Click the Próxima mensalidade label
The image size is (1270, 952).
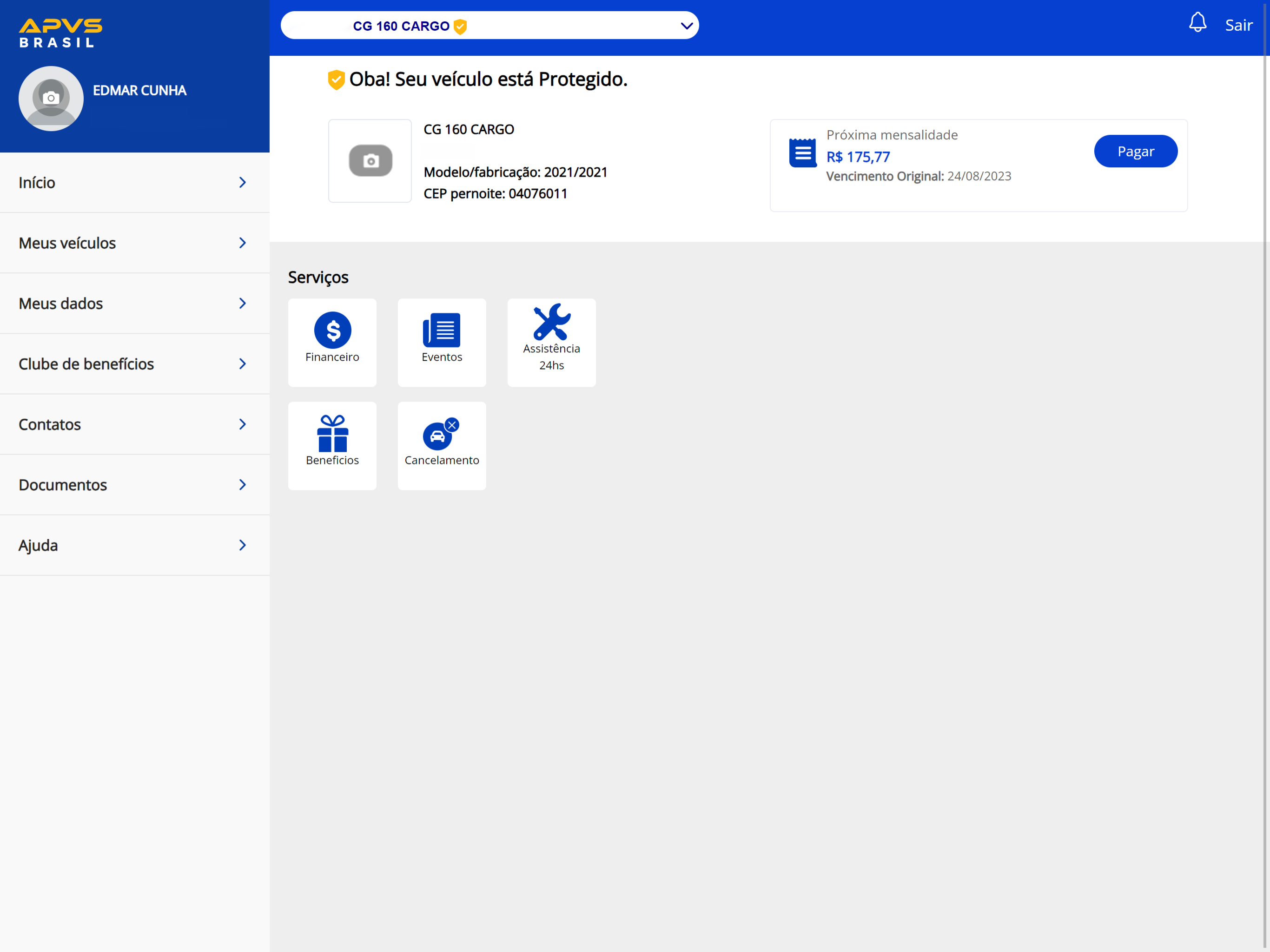click(892, 135)
